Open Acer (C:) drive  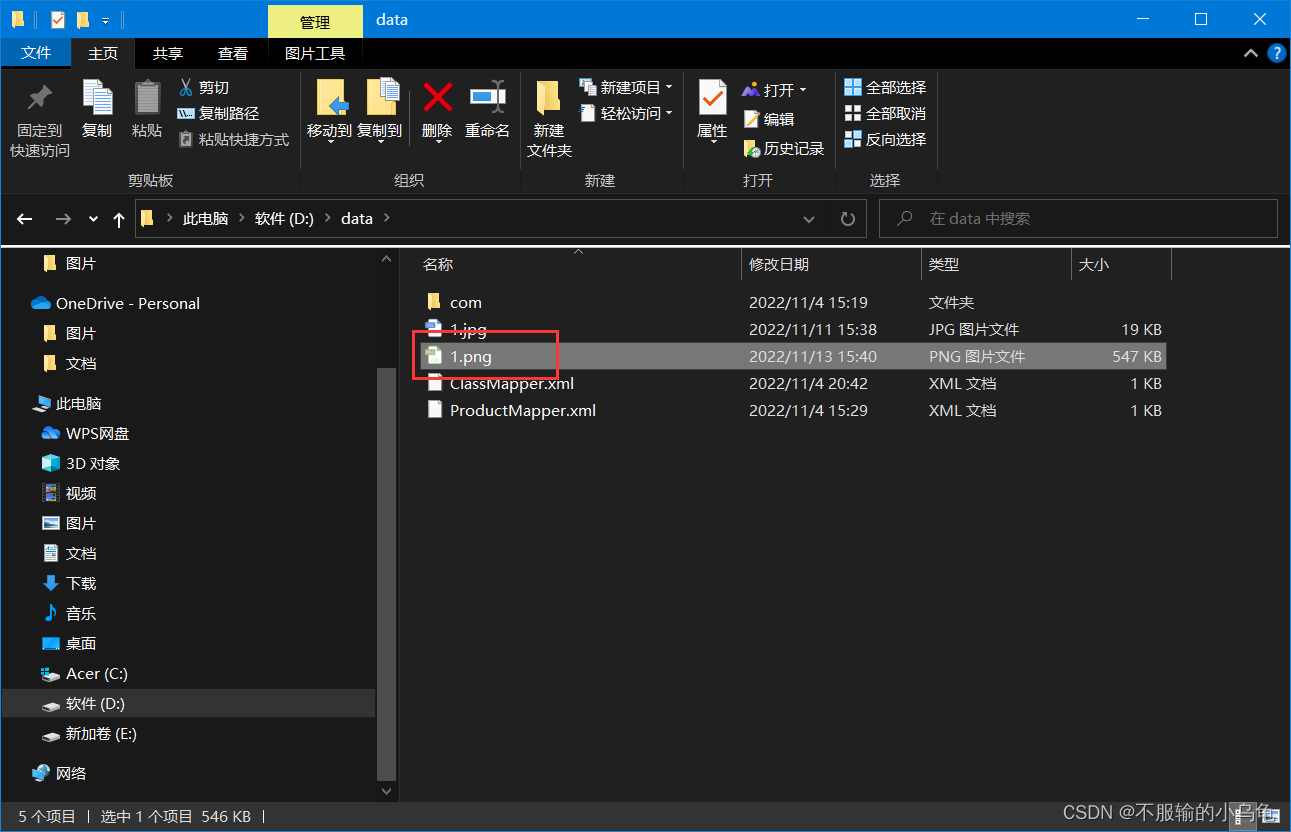pos(84,674)
